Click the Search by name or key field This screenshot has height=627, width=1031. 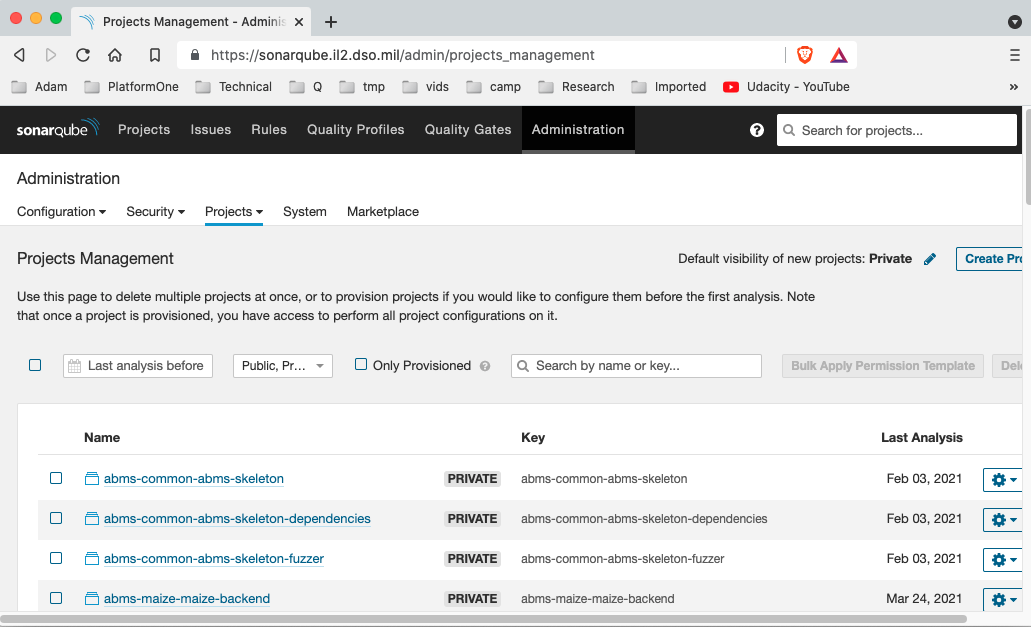[636, 366]
